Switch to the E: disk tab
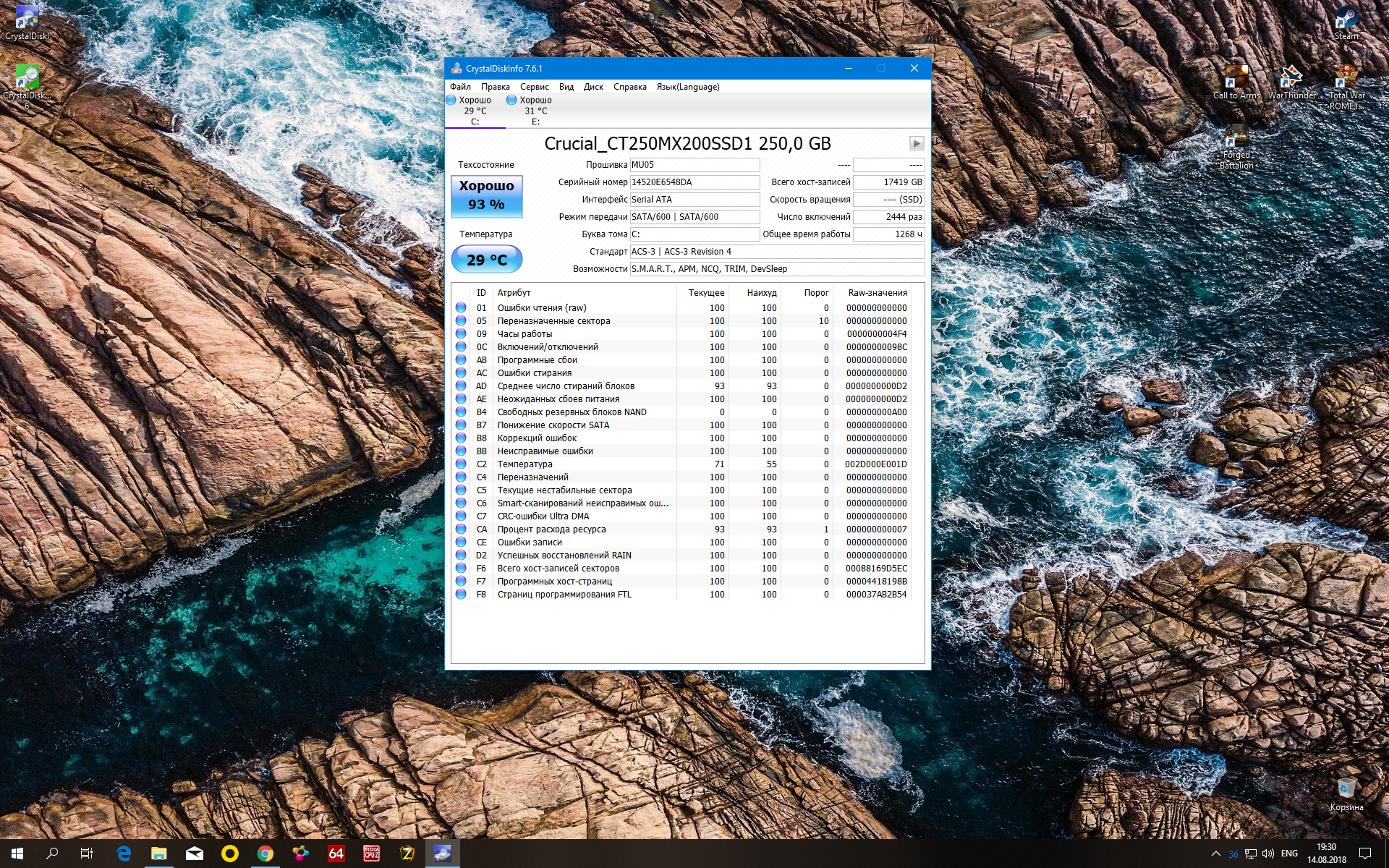 (536, 111)
